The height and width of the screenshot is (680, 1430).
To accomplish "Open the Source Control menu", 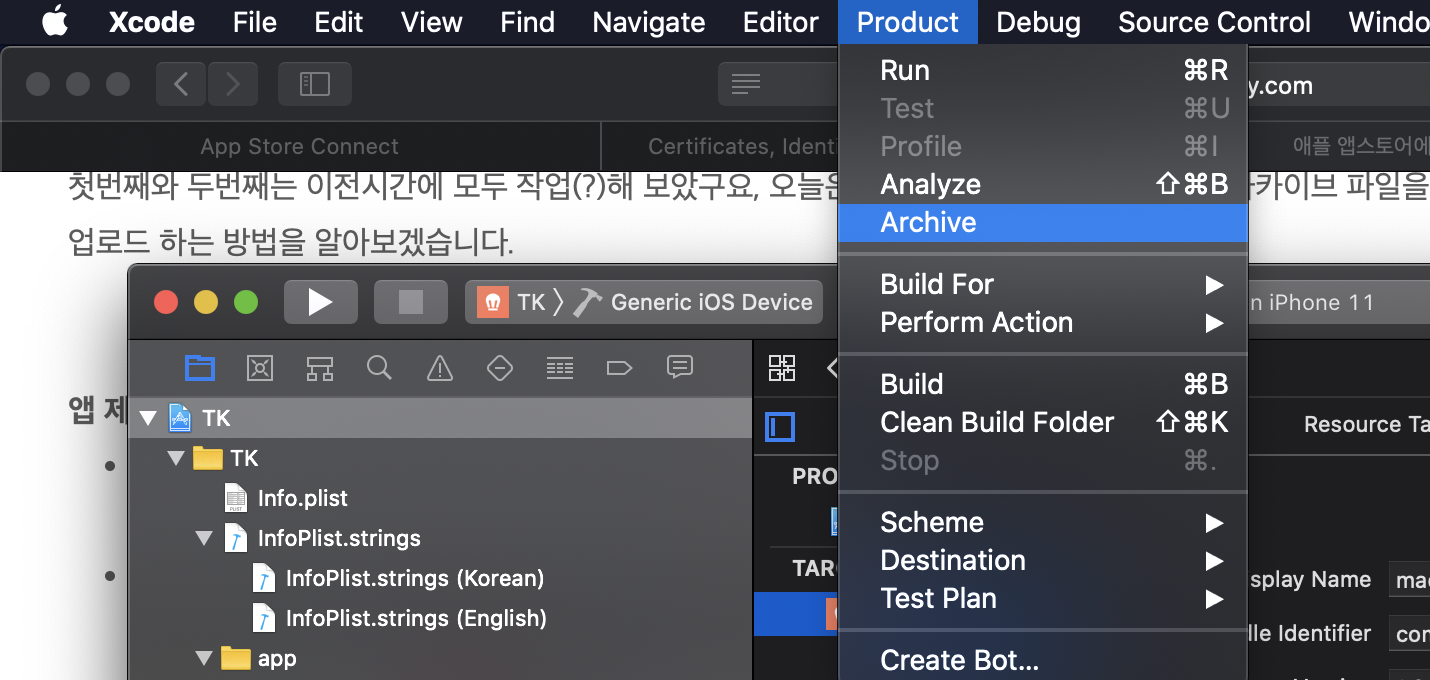I will pyautogui.click(x=1214, y=22).
